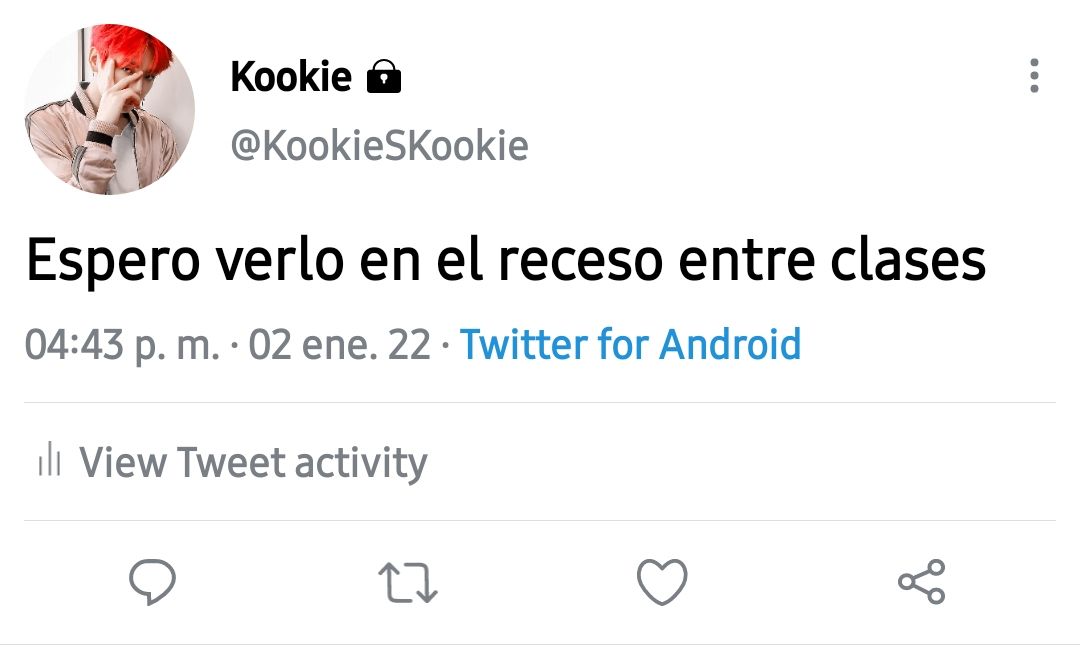Click the display name Kookie
The height and width of the screenshot is (659, 1080).
[x=291, y=76]
